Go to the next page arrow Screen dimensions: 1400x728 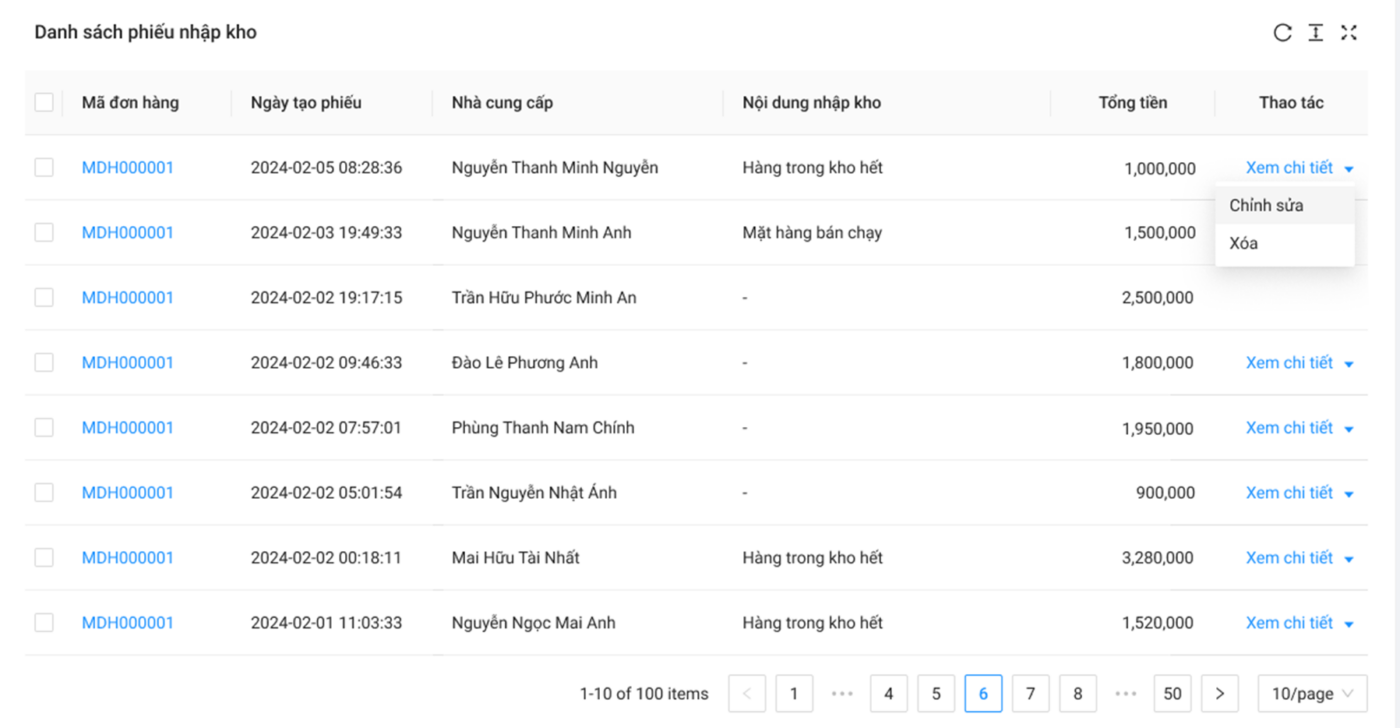point(1220,693)
